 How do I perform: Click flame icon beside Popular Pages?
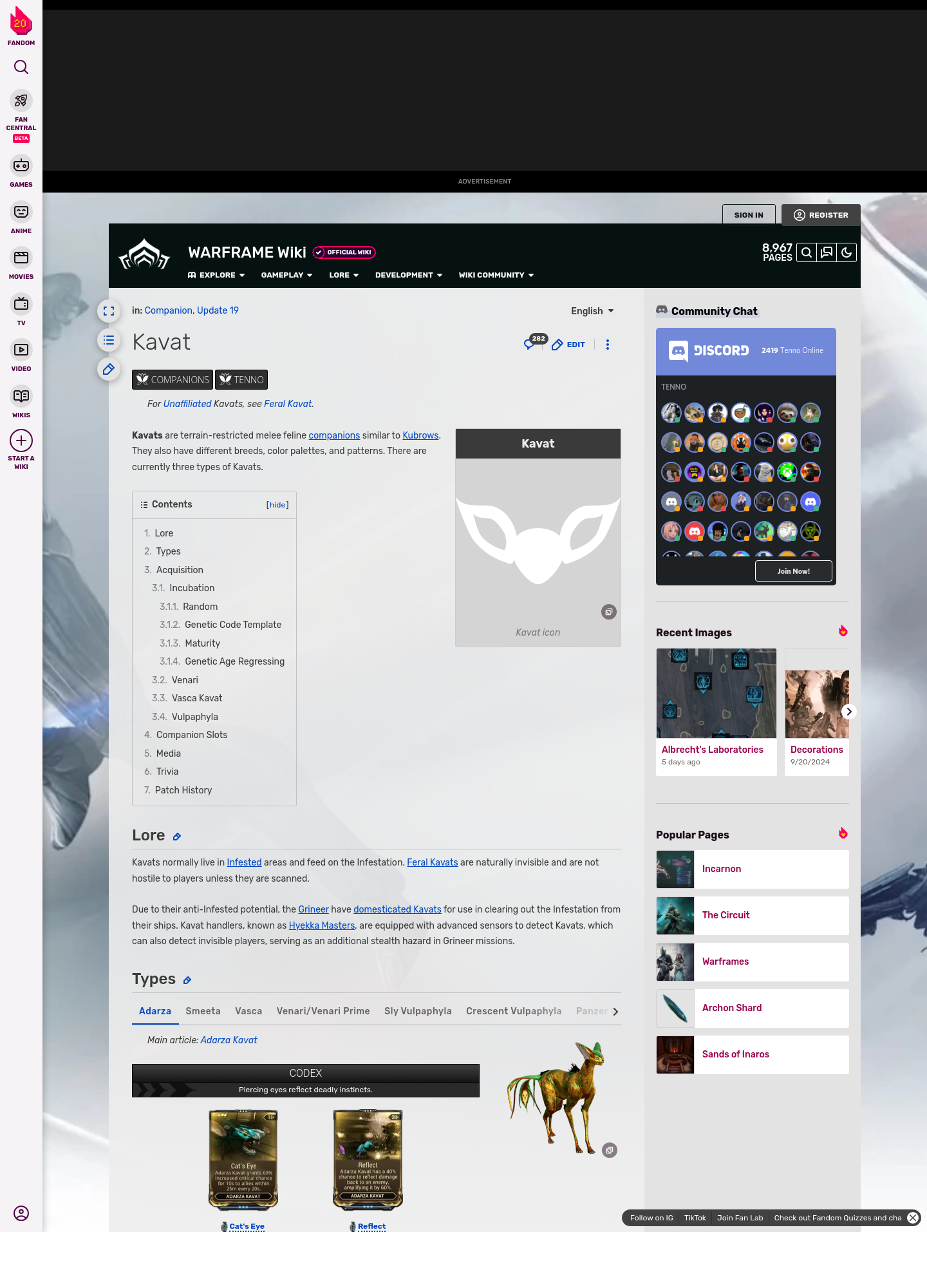click(x=843, y=833)
